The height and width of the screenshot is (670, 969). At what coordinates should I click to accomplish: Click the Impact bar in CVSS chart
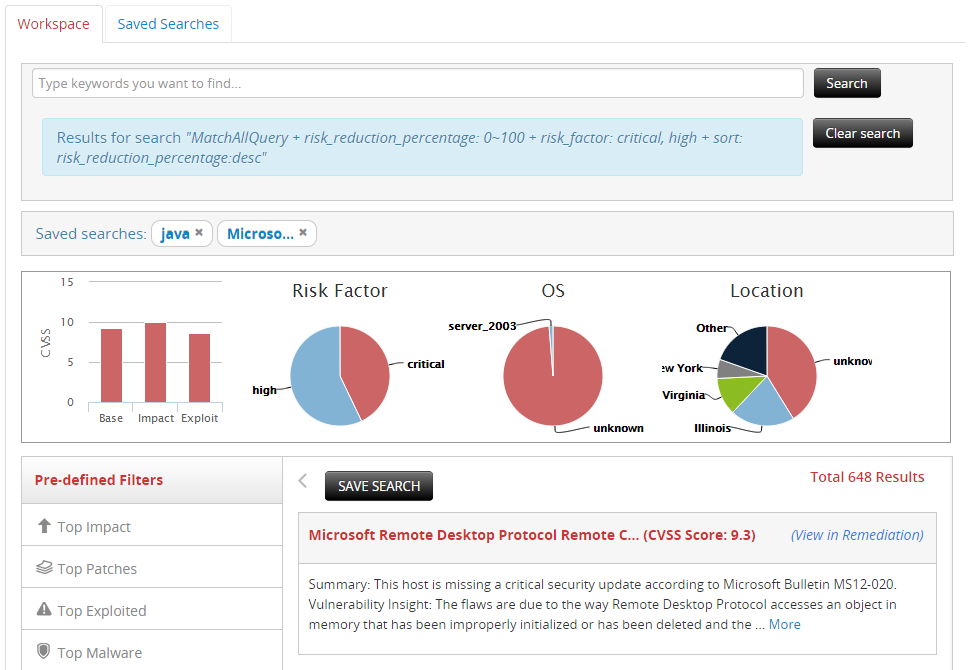click(x=156, y=363)
